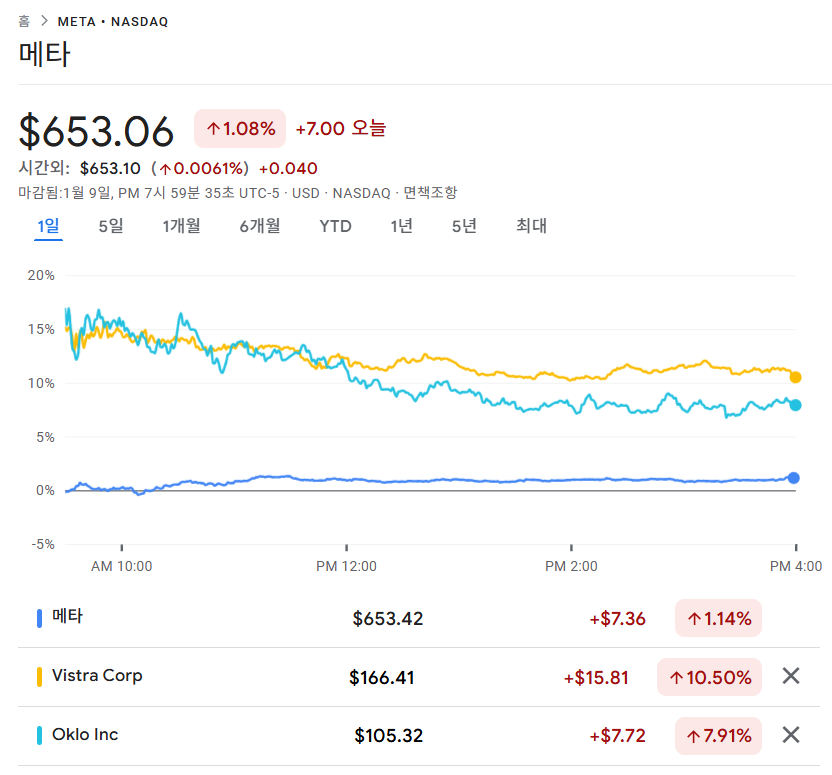
Task: Remove Oklo Inc using its X icon
Action: pyautogui.click(x=790, y=736)
